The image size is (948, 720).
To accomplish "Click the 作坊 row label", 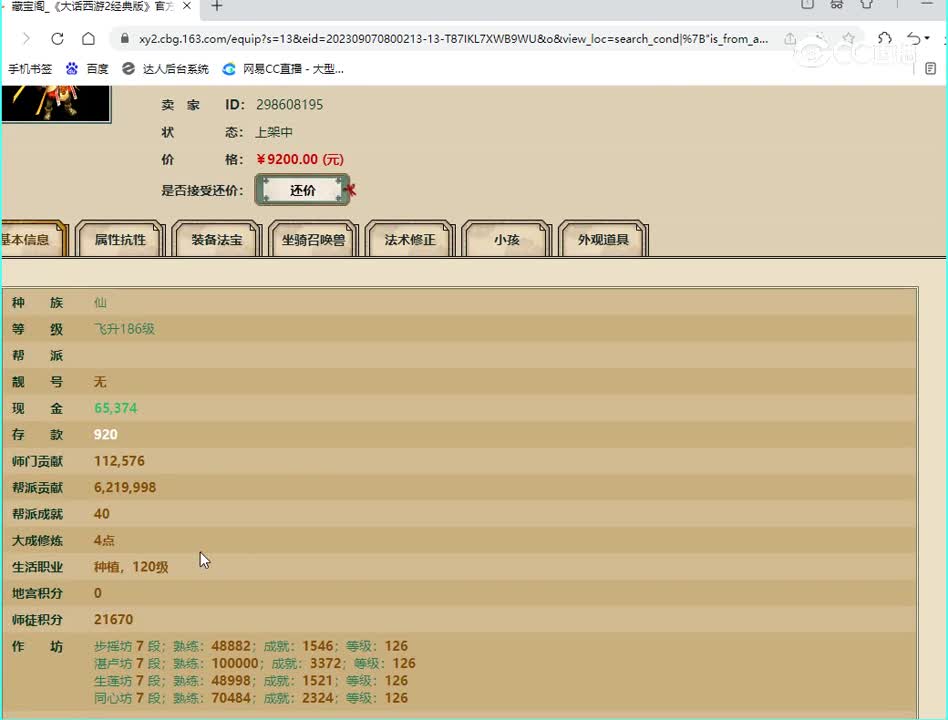I will 37,646.
